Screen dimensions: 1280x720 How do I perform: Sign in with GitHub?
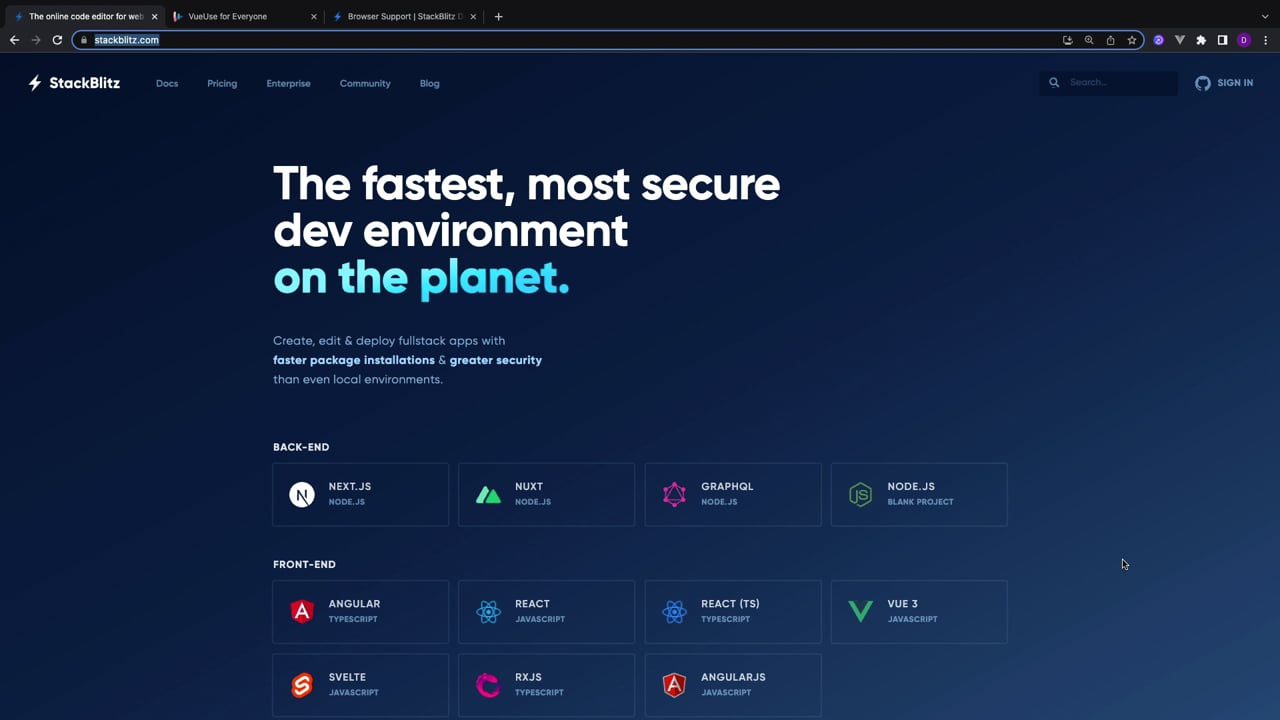point(1224,83)
